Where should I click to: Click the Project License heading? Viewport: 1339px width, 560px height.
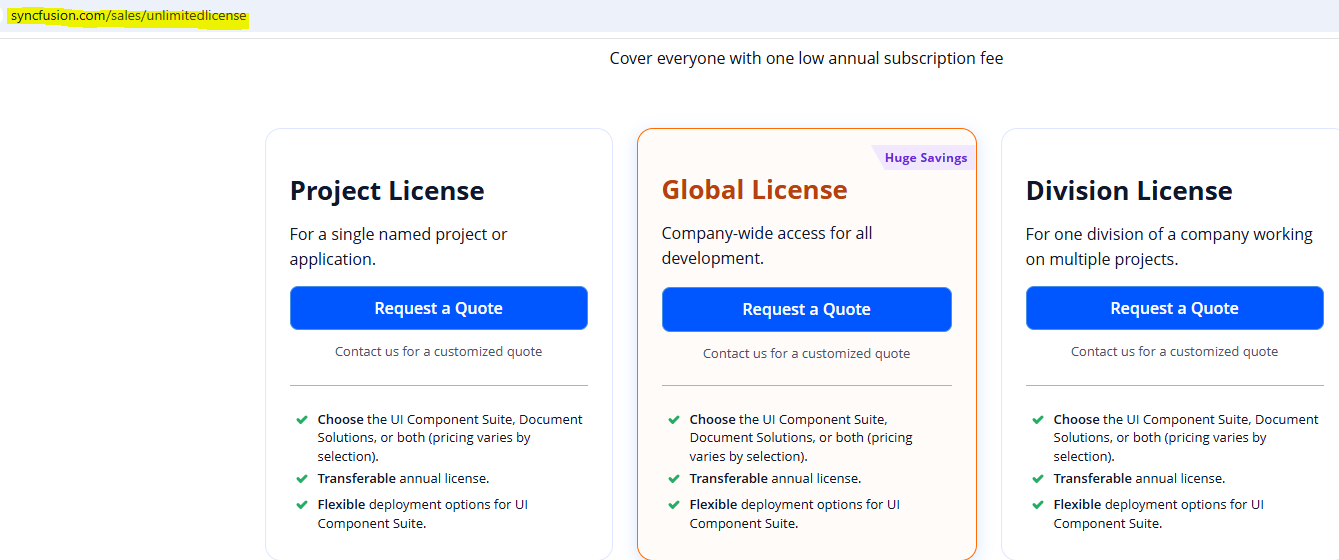[x=387, y=191]
